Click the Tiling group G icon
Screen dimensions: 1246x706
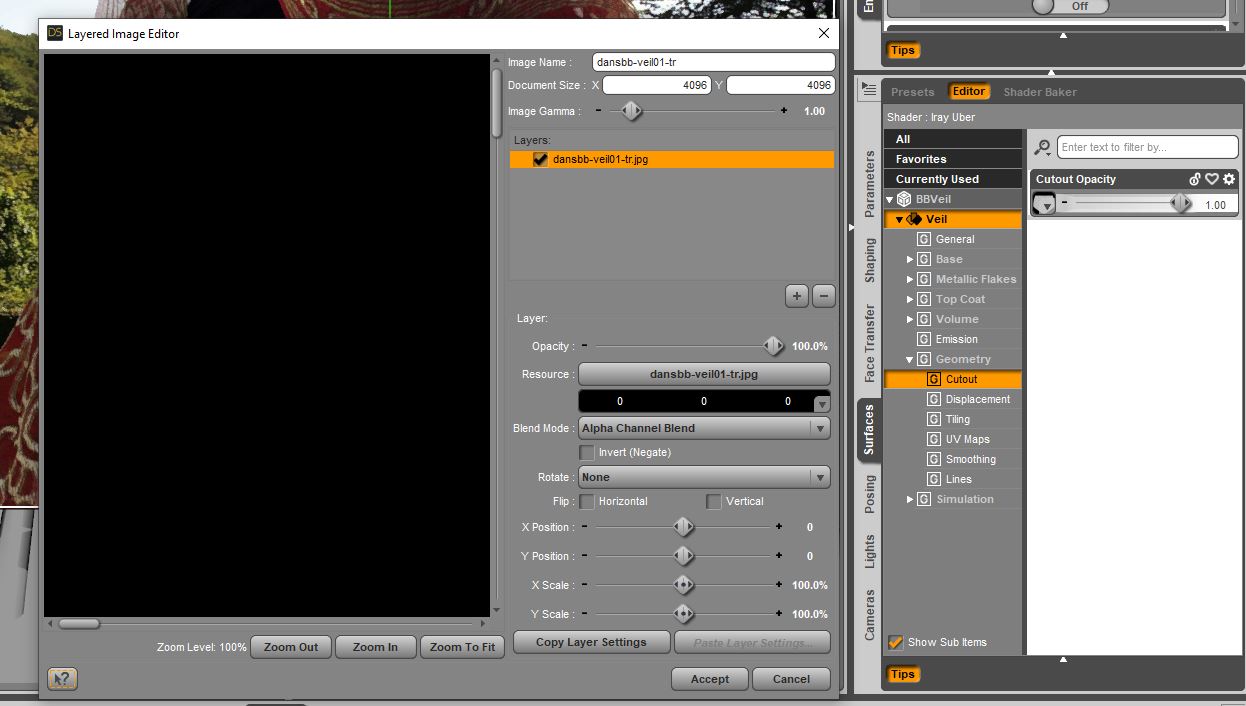[x=934, y=419]
